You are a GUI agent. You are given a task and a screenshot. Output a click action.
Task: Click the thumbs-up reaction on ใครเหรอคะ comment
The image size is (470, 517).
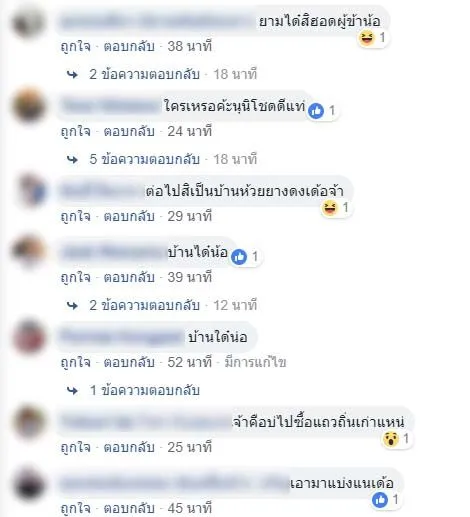point(316,110)
